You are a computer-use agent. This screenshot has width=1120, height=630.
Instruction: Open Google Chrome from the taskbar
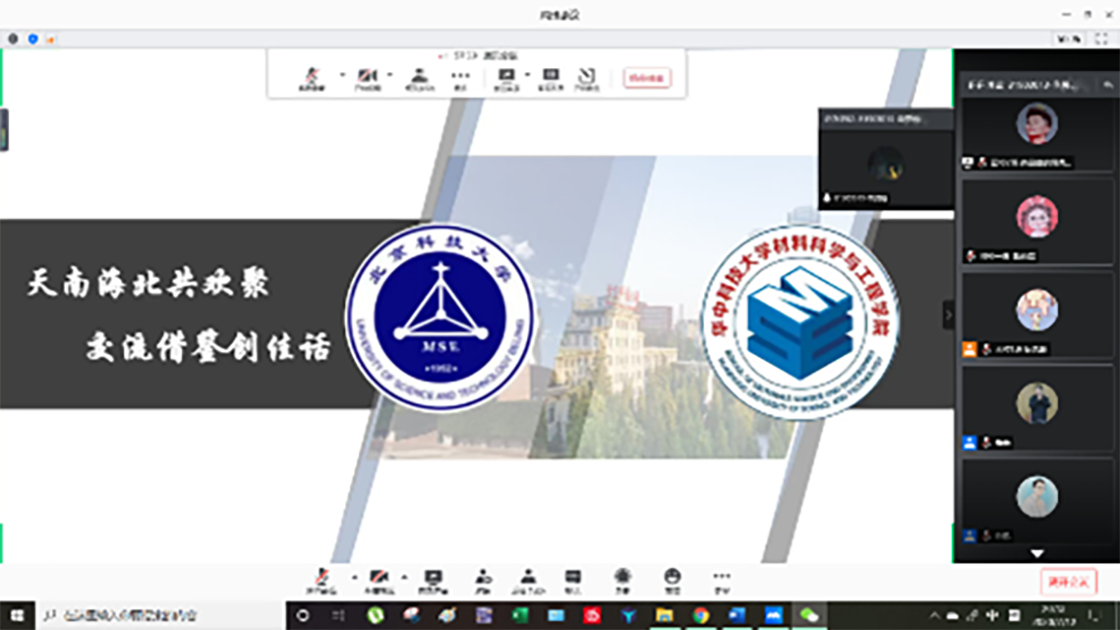click(x=701, y=615)
